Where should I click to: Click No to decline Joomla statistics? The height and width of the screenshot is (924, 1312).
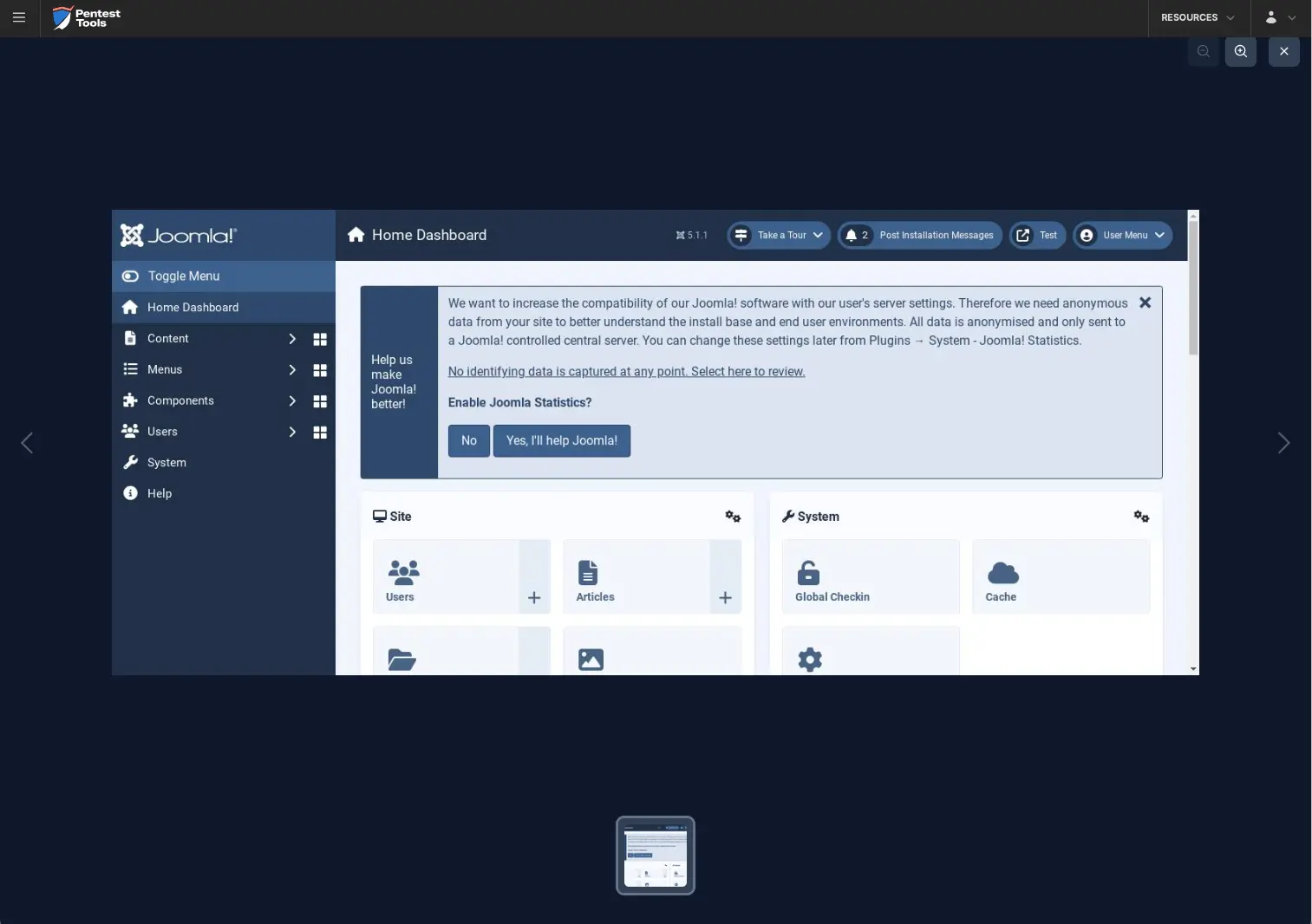[x=469, y=440]
